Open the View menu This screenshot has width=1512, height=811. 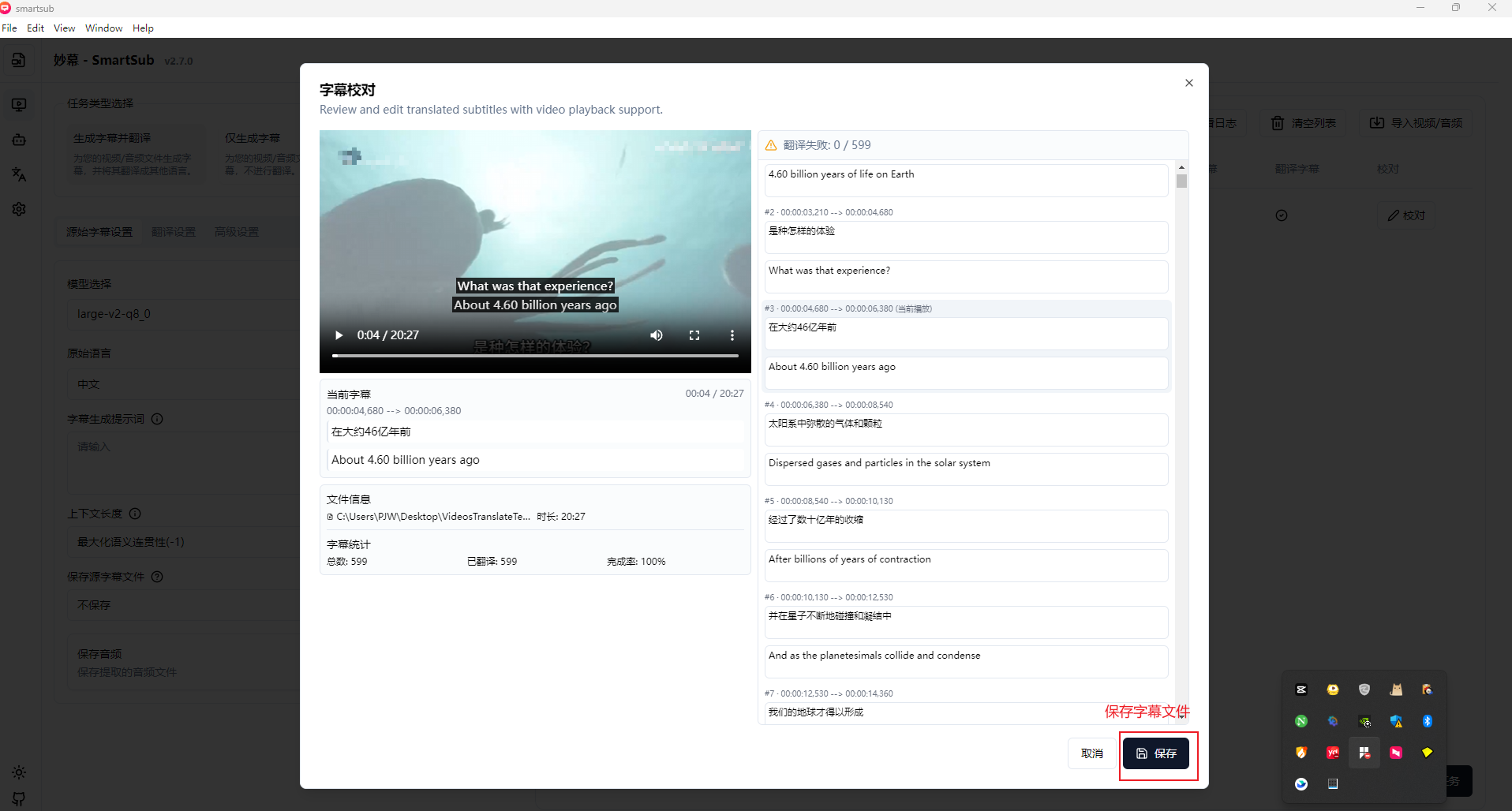coord(64,28)
